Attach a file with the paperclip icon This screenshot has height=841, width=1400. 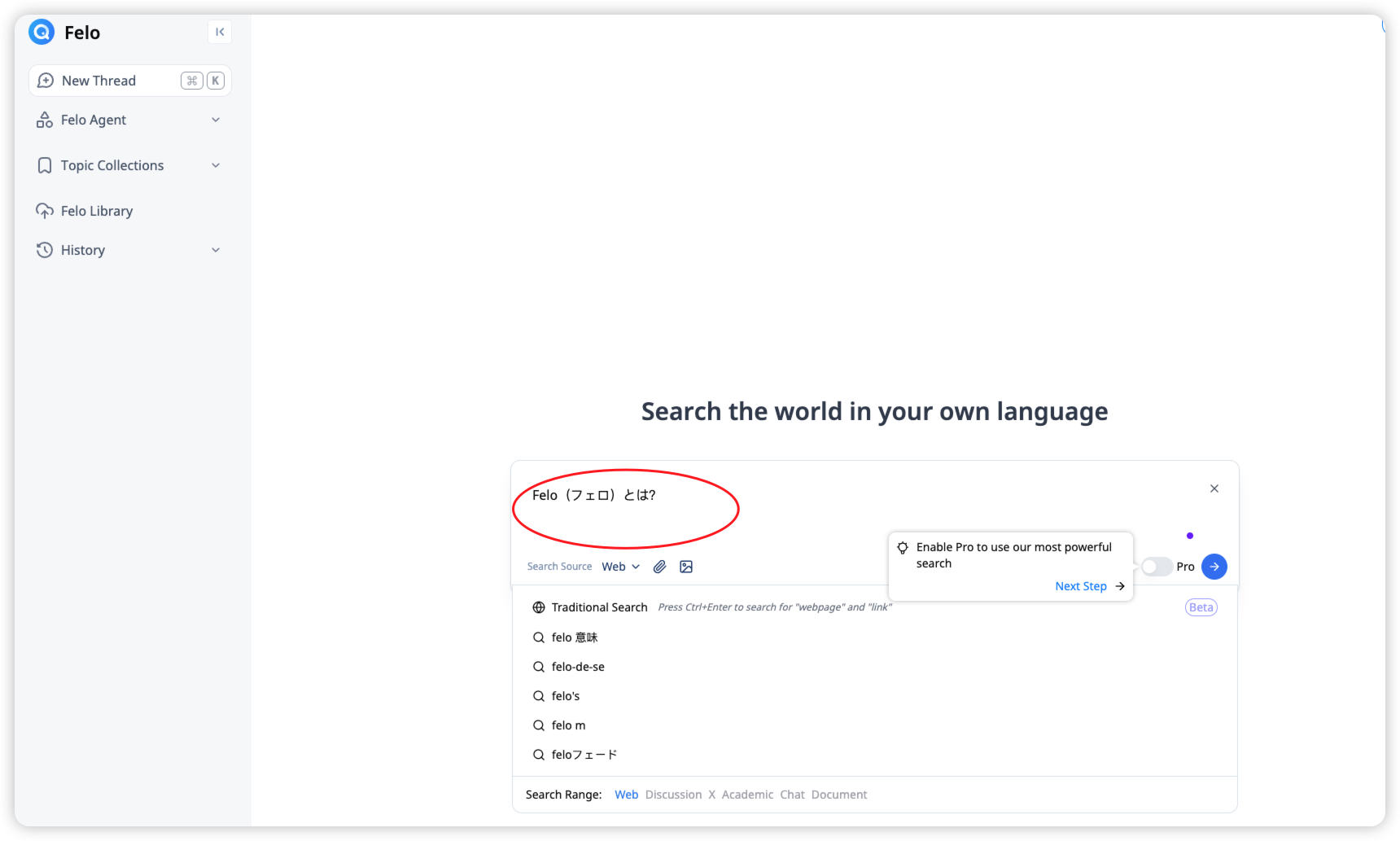tap(660, 567)
